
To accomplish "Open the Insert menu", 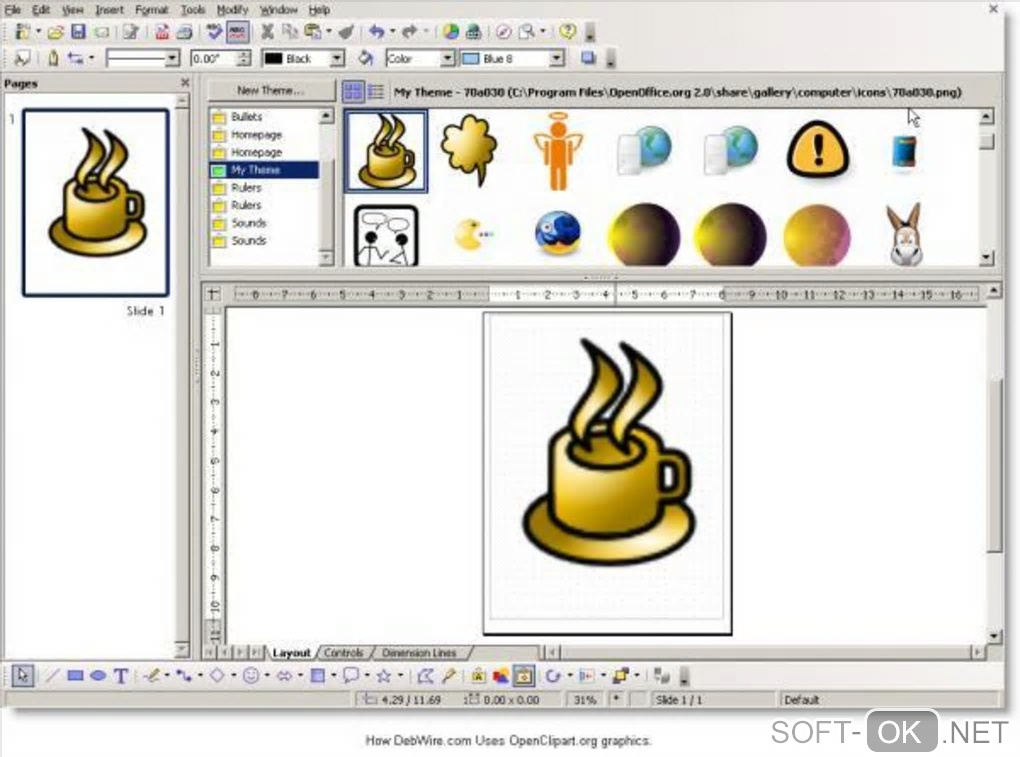I will point(109,10).
